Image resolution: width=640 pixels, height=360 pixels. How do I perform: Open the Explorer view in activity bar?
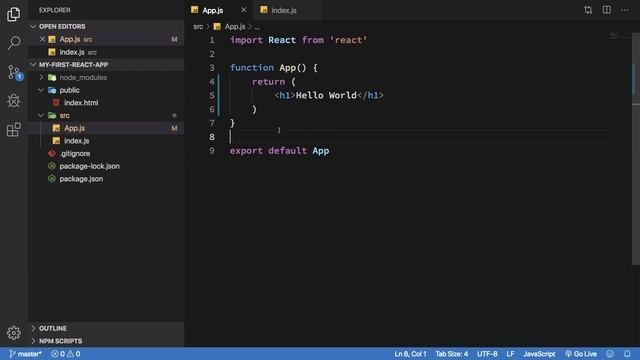click(x=13, y=14)
